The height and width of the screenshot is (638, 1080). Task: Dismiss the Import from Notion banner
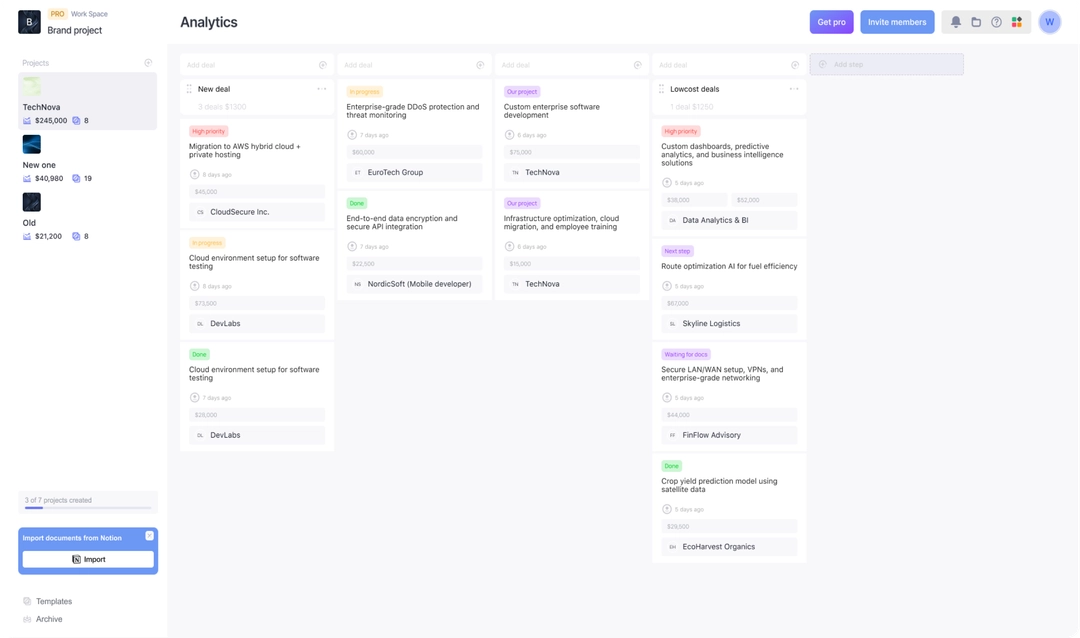click(x=149, y=536)
